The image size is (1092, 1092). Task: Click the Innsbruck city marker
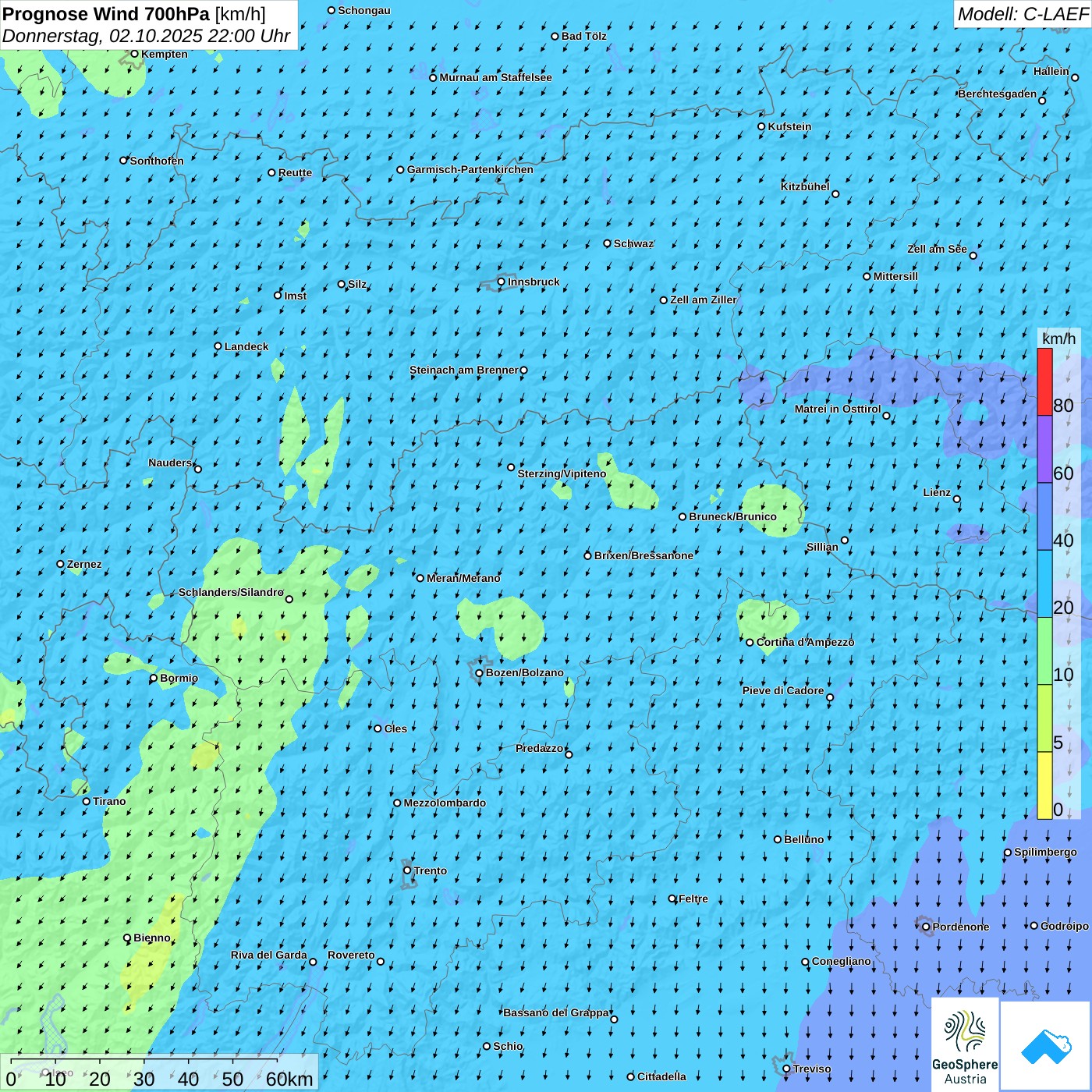(502, 282)
